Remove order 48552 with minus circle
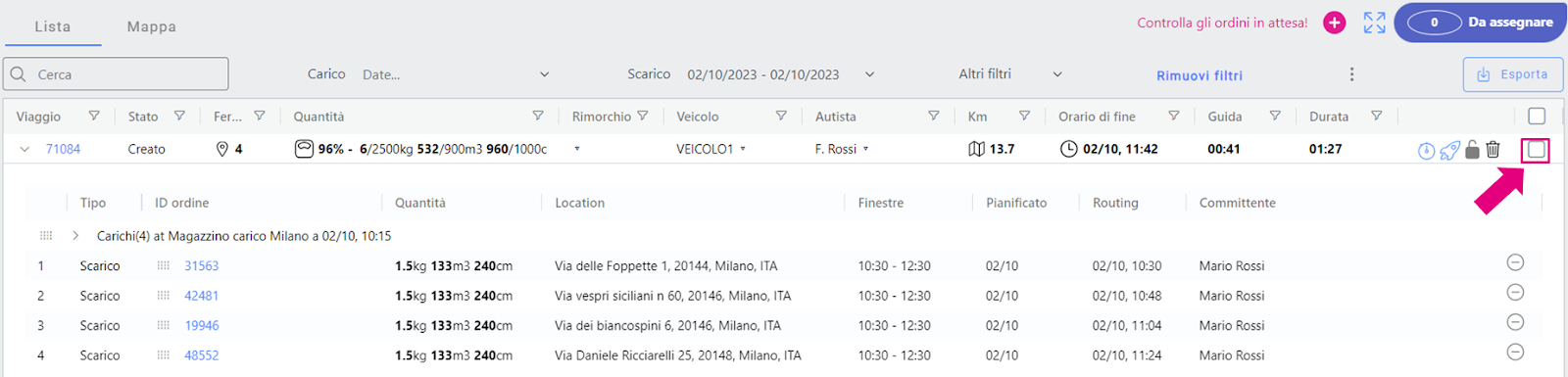The width and height of the screenshot is (1568, 377). coord(1515,352)
